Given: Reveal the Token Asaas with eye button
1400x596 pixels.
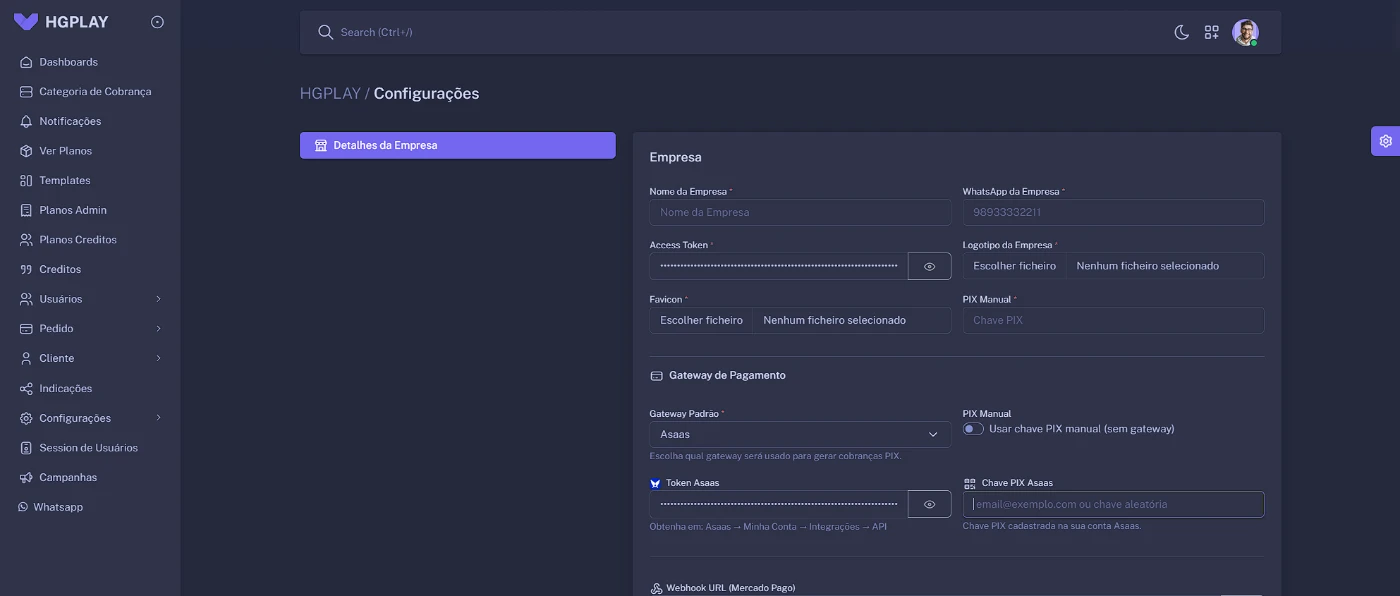Looking at the screenshot, I should tap(929, 504).
